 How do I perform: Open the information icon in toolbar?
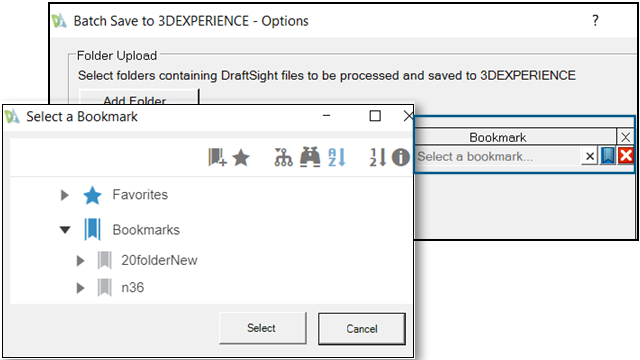point(400,157)
